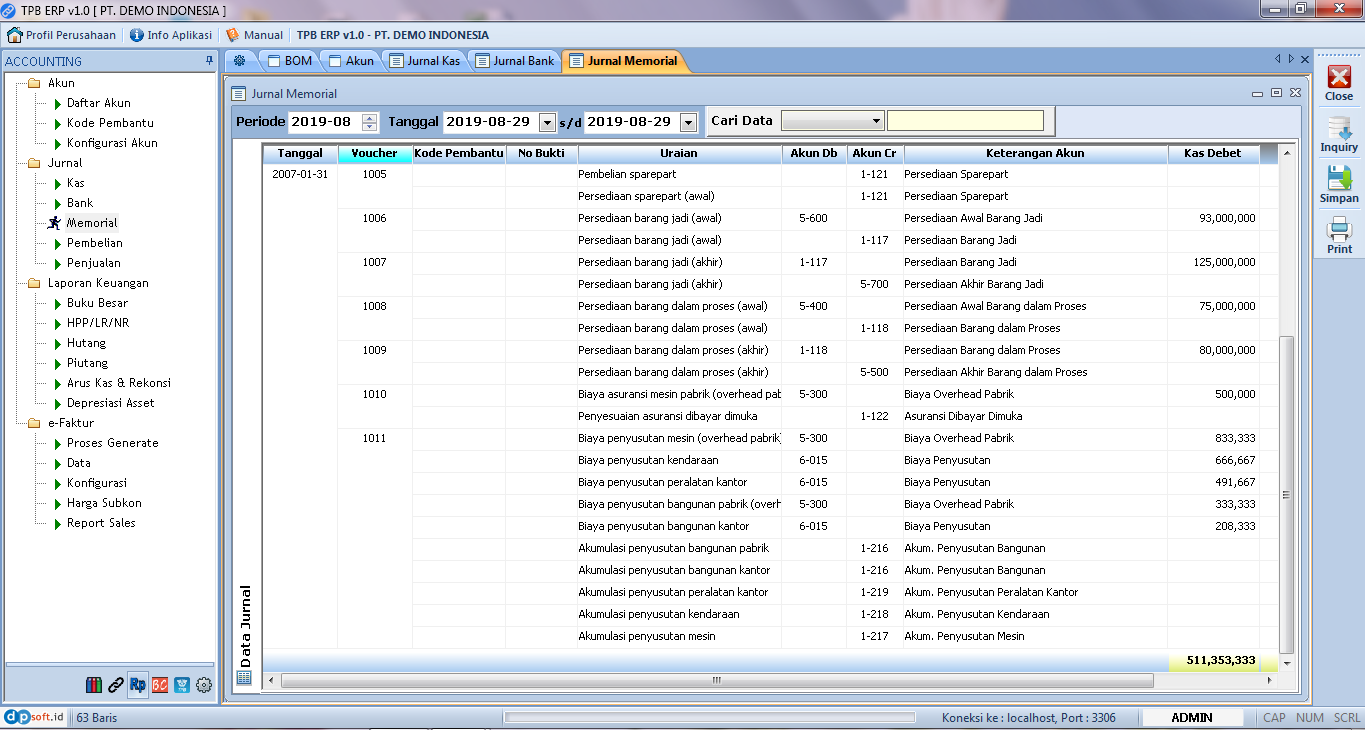
Task: Click the Periode spinner stepper
Action: click(370, 122)
